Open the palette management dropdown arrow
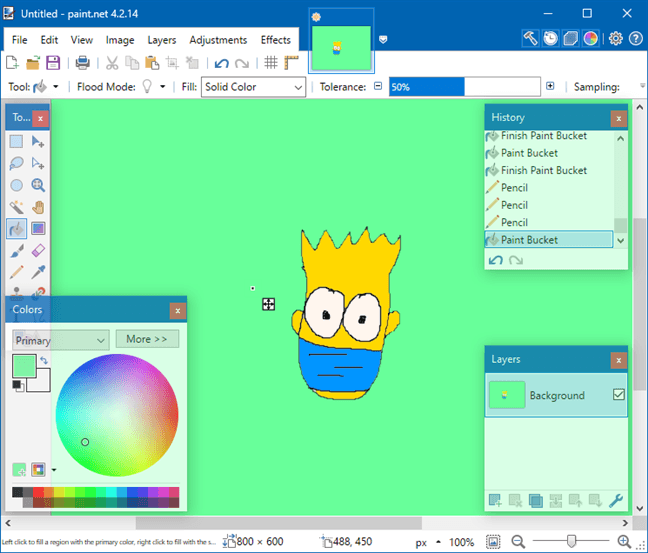 click(54, 470)
